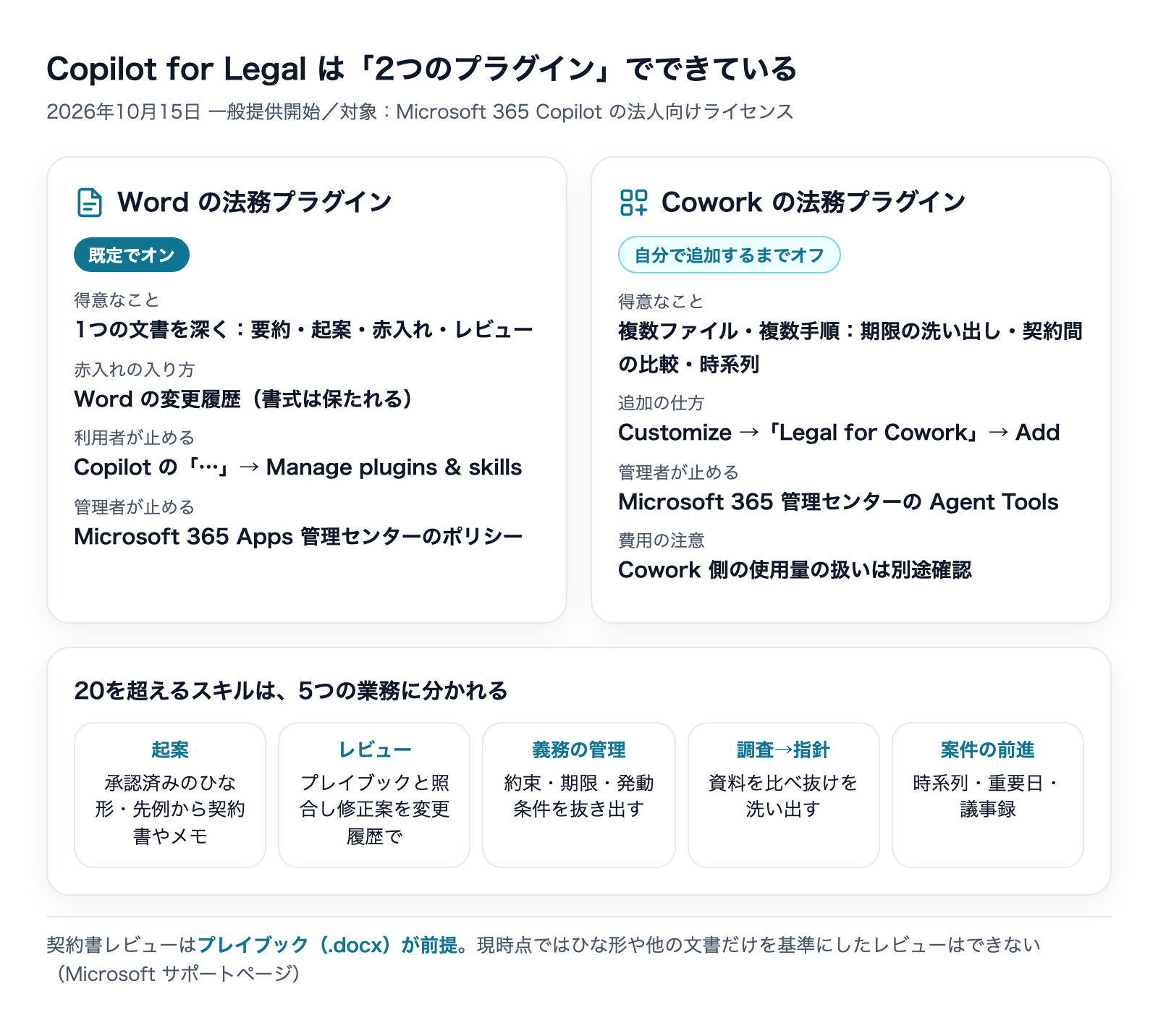This screenshot has height=1036, width=1158.
Task: Click the text Microsoft 365 Apps 管理センターのポリシー
Action: tap(298, 537)
